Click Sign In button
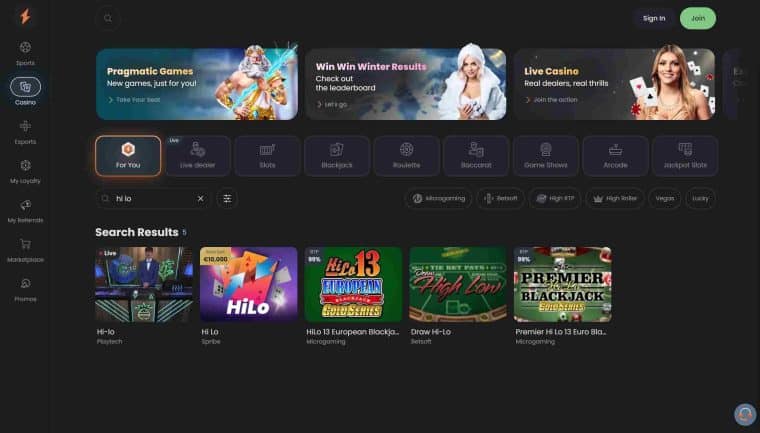 tap(654, 18)
